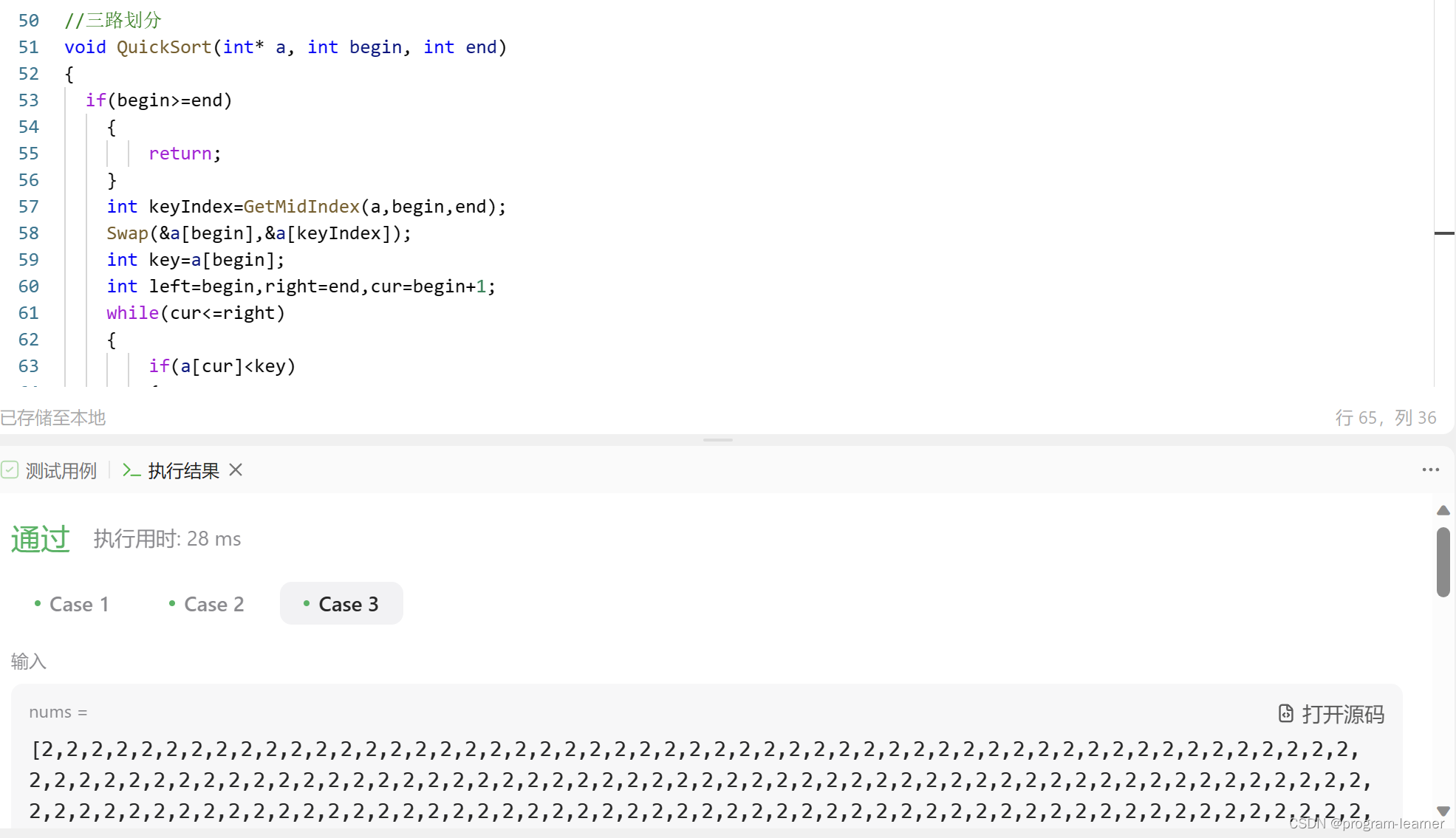Click 打开源码 to view source
1456x838 pixels.
1331,714
